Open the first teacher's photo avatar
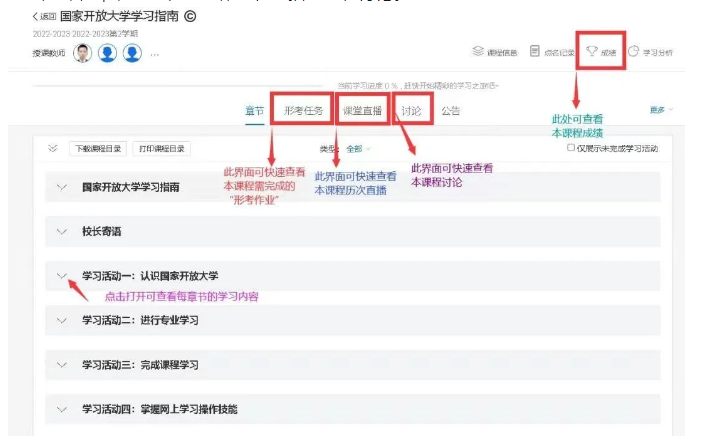The height and width of the screenshot is (436, 719). pos(83,53)
